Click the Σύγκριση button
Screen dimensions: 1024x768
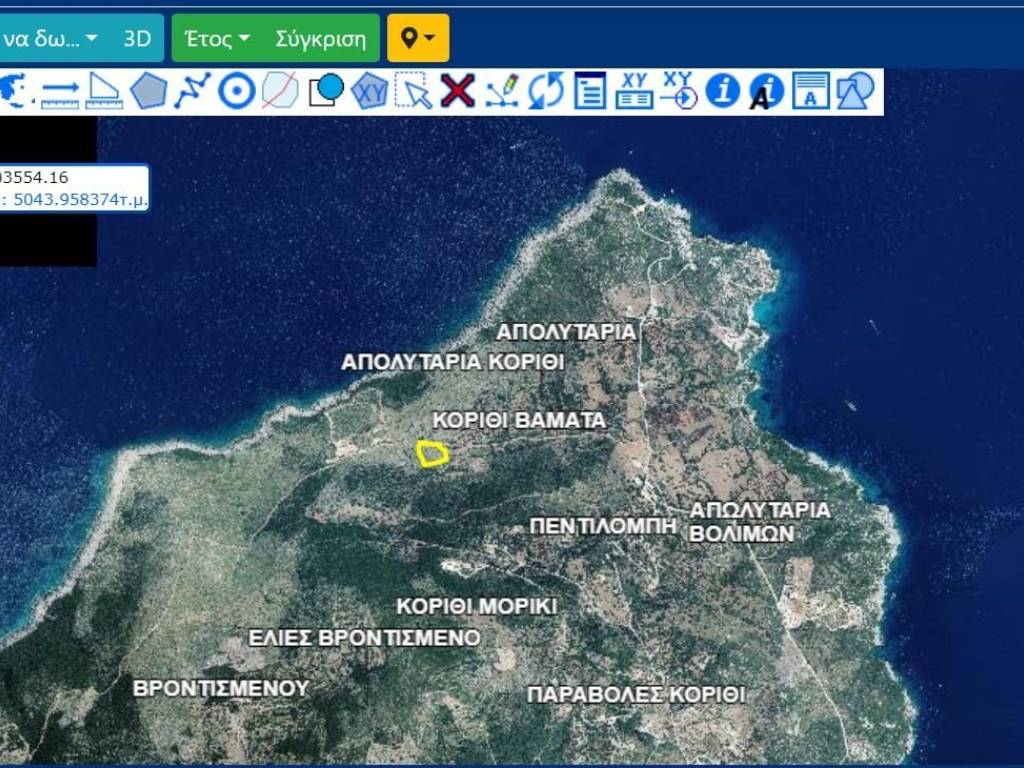point(321,39)
